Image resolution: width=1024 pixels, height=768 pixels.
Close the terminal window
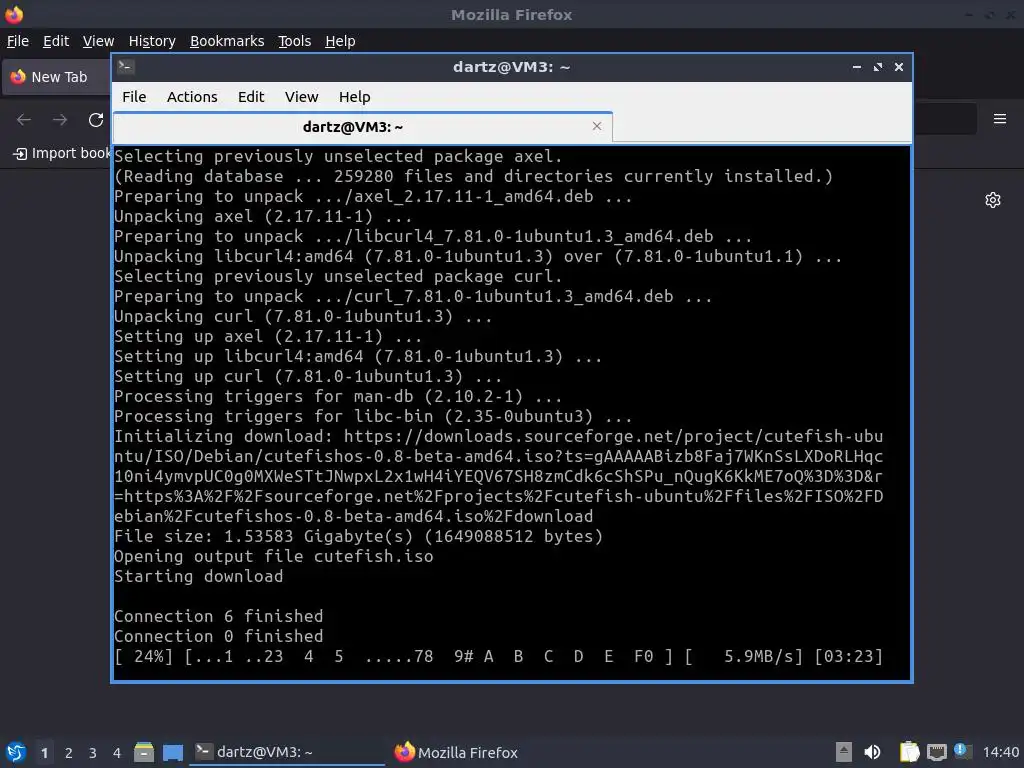pyautogui.click(x=899, y=67)
